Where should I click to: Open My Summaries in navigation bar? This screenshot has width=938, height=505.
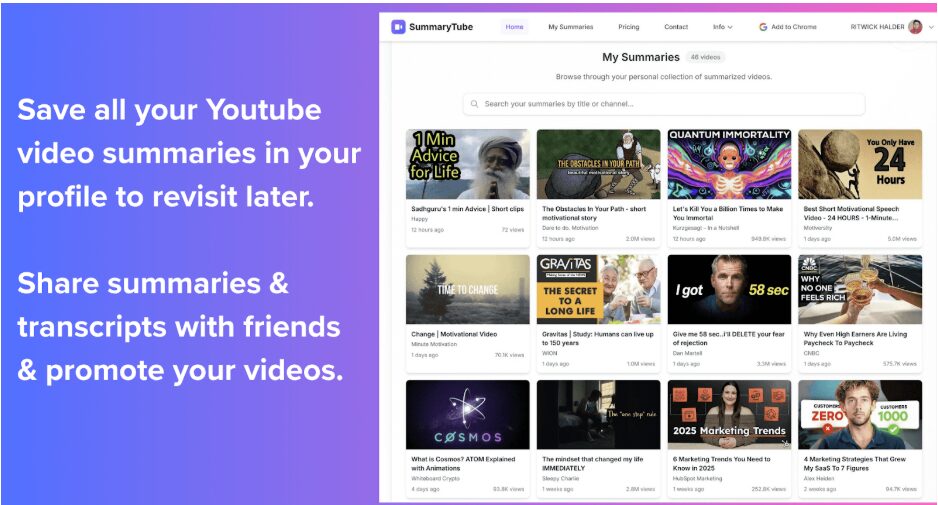tap(570, 27)
